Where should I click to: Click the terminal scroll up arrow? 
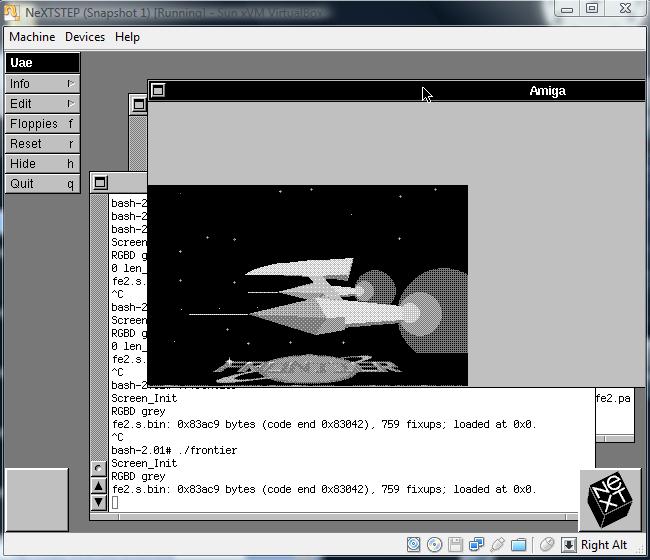[99, 486]
